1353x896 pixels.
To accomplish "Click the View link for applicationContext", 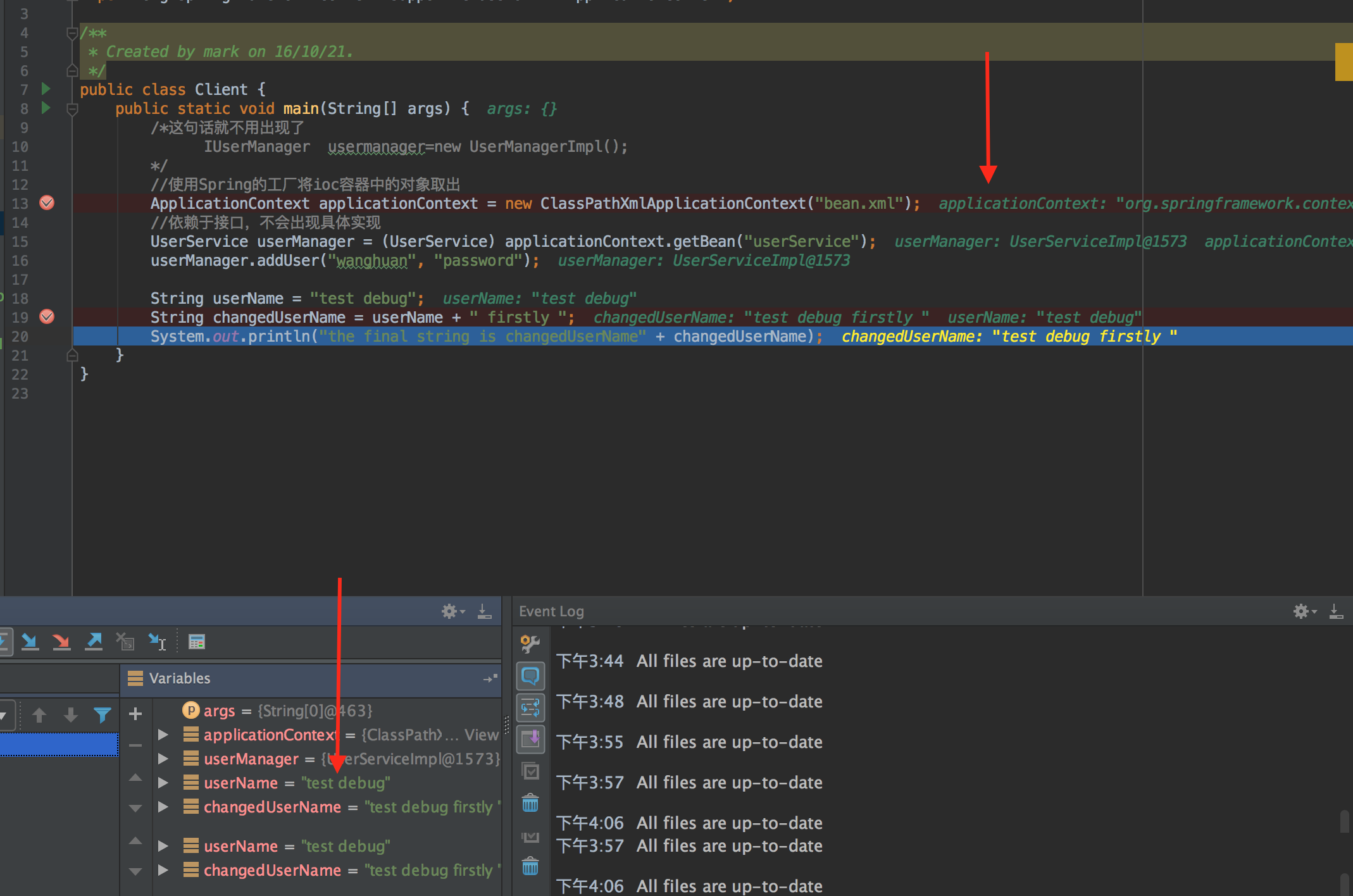I will [x=482, y=734].
